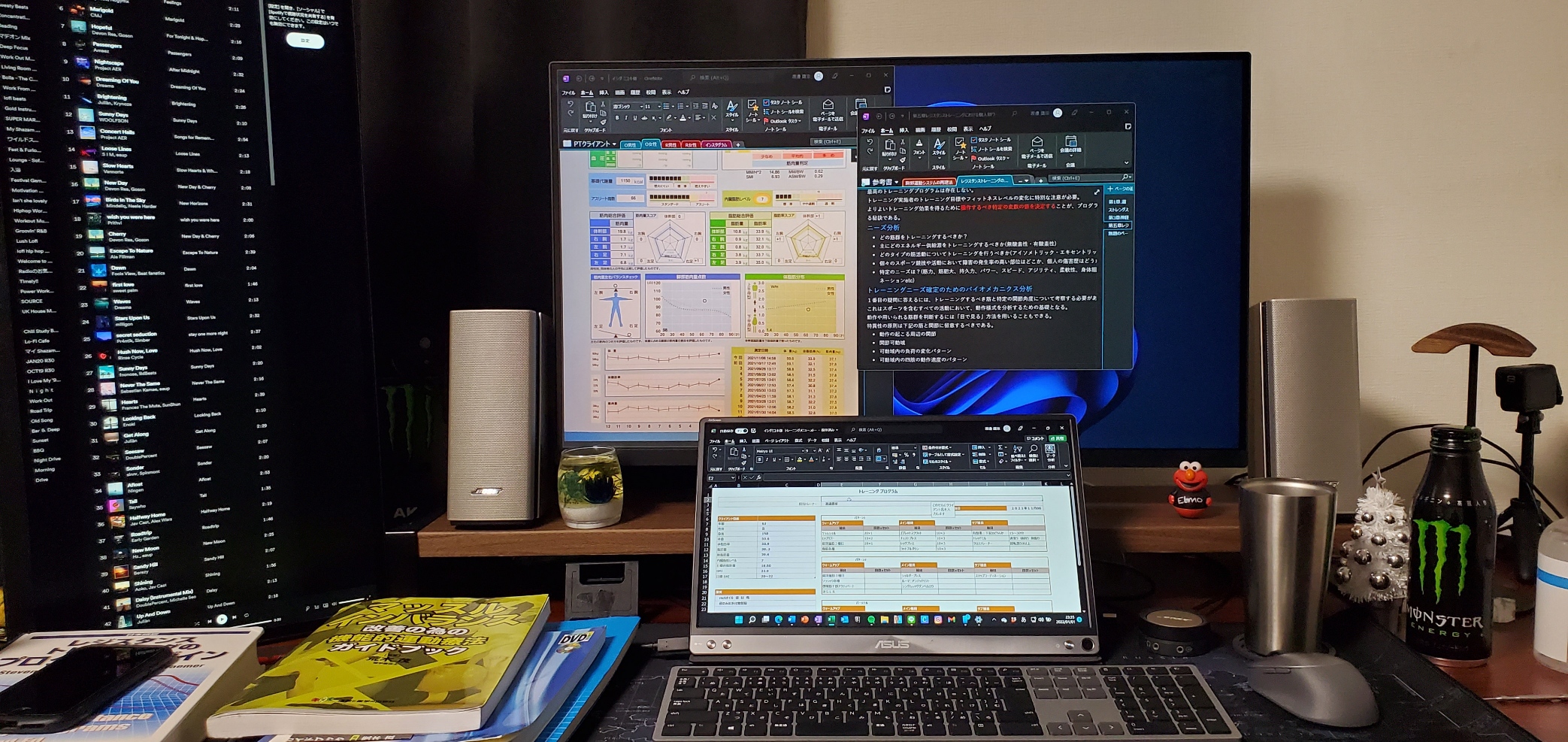
Task: Expand the page with the arrow icon in right OneNote
Action: pos(1097,192)
